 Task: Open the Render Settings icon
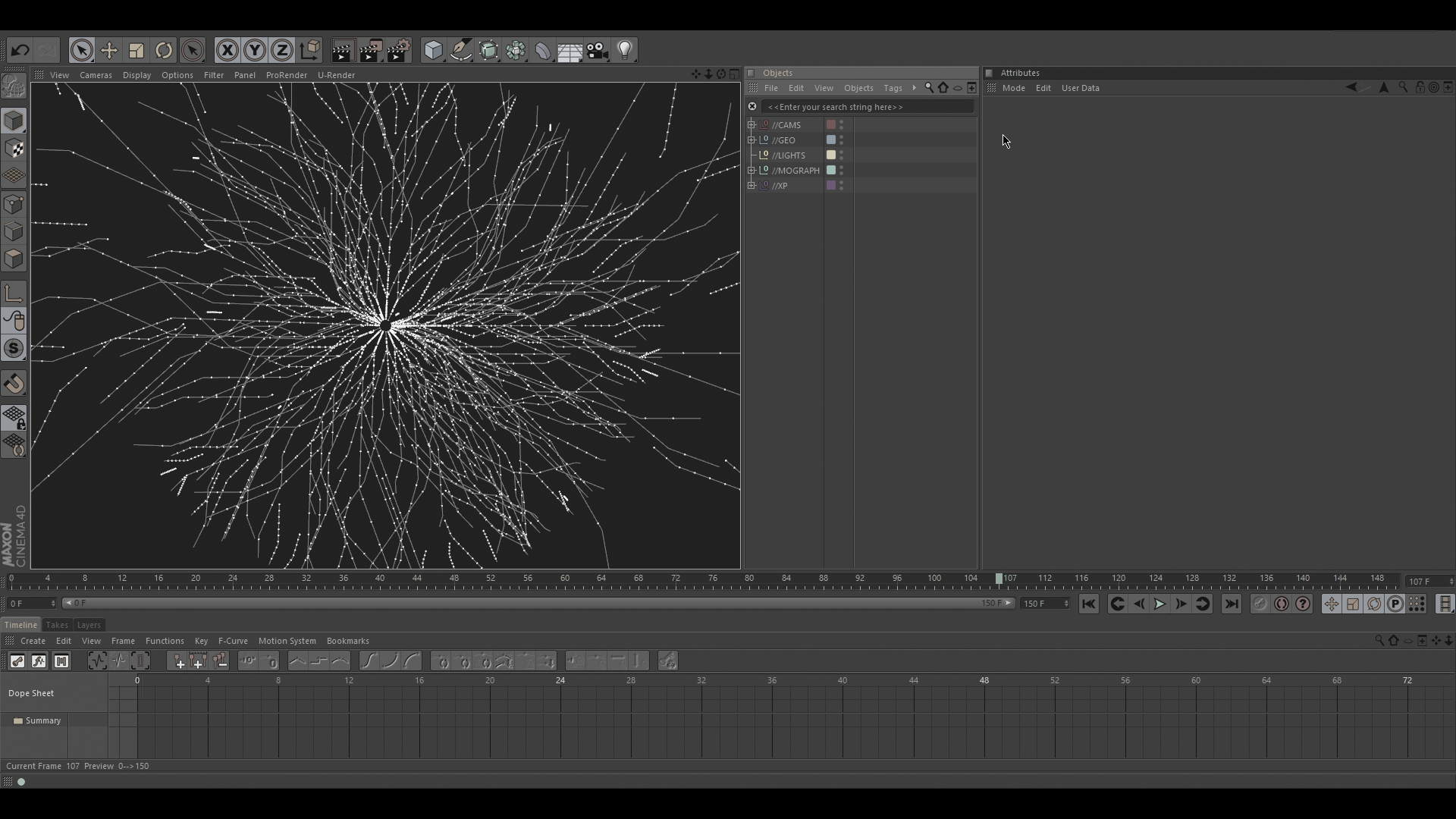(398, 51)
